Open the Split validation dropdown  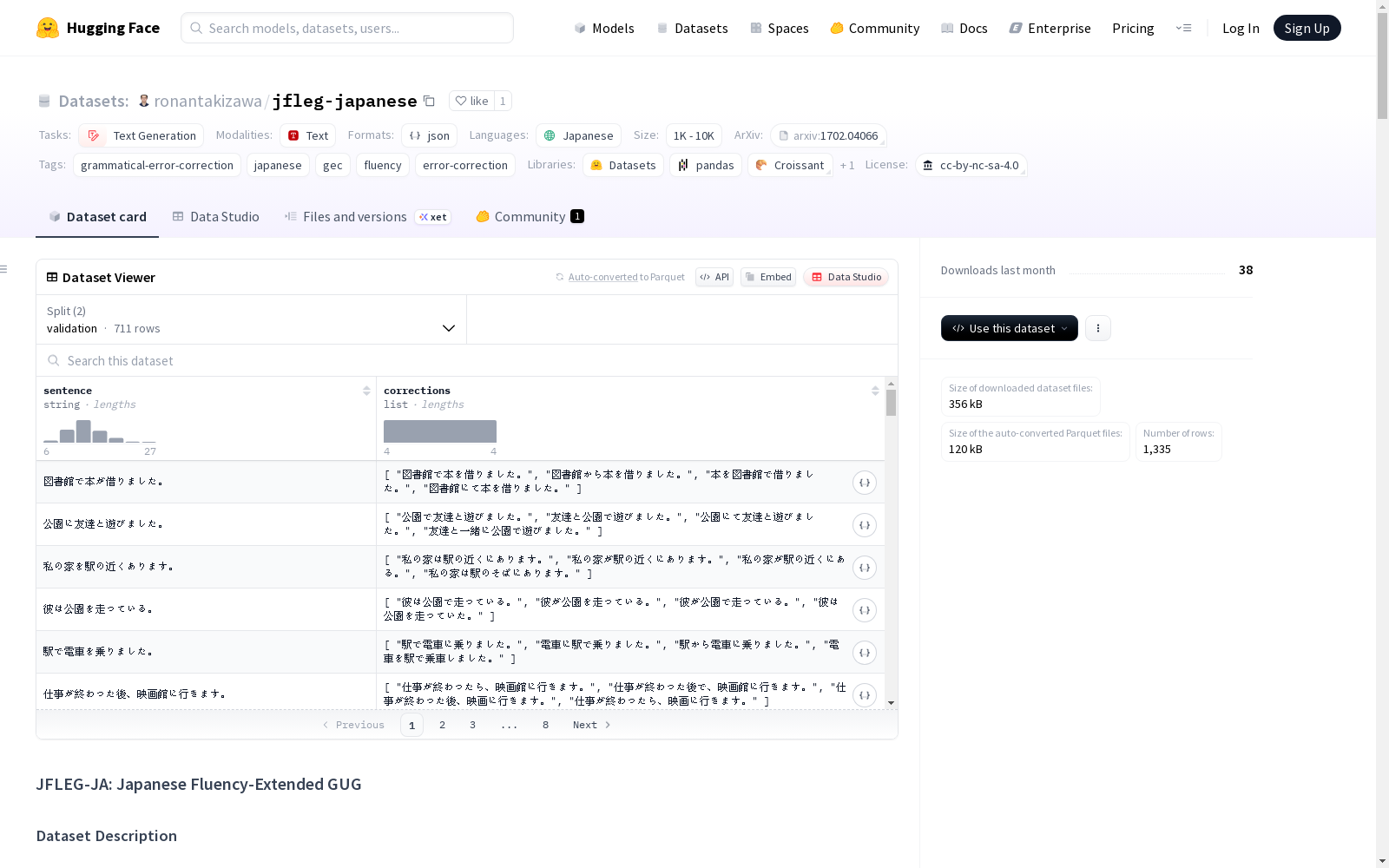point(251,319)
